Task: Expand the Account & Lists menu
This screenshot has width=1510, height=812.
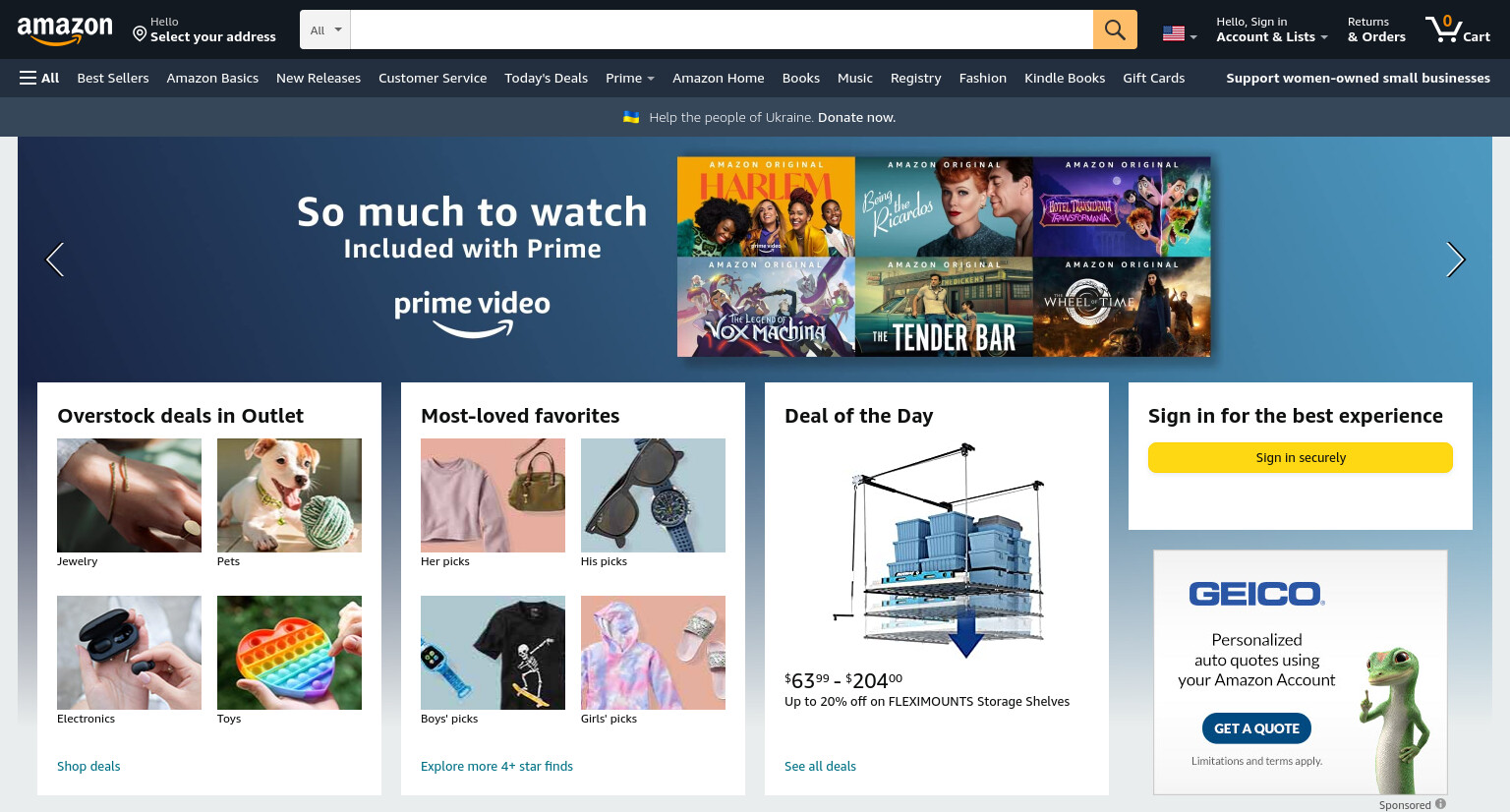Action: pos(1271,29)
